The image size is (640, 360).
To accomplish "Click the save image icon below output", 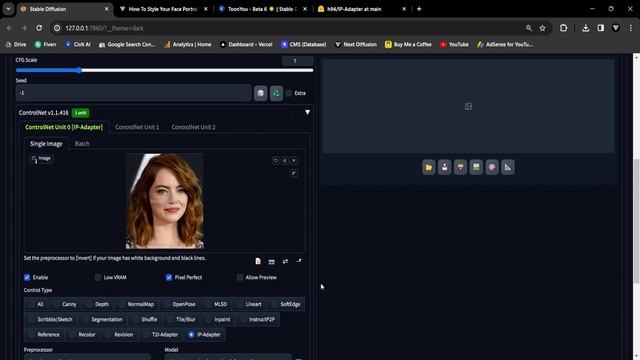I will tap(444, 167).
